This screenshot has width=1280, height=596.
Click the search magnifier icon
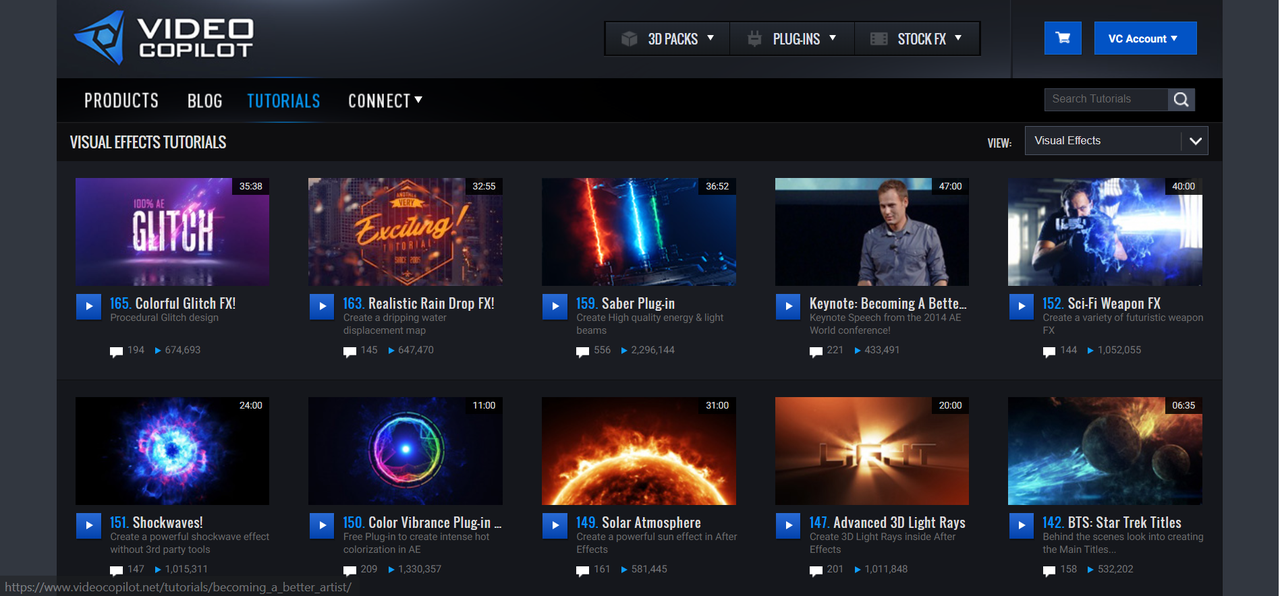pos(1181,99)
